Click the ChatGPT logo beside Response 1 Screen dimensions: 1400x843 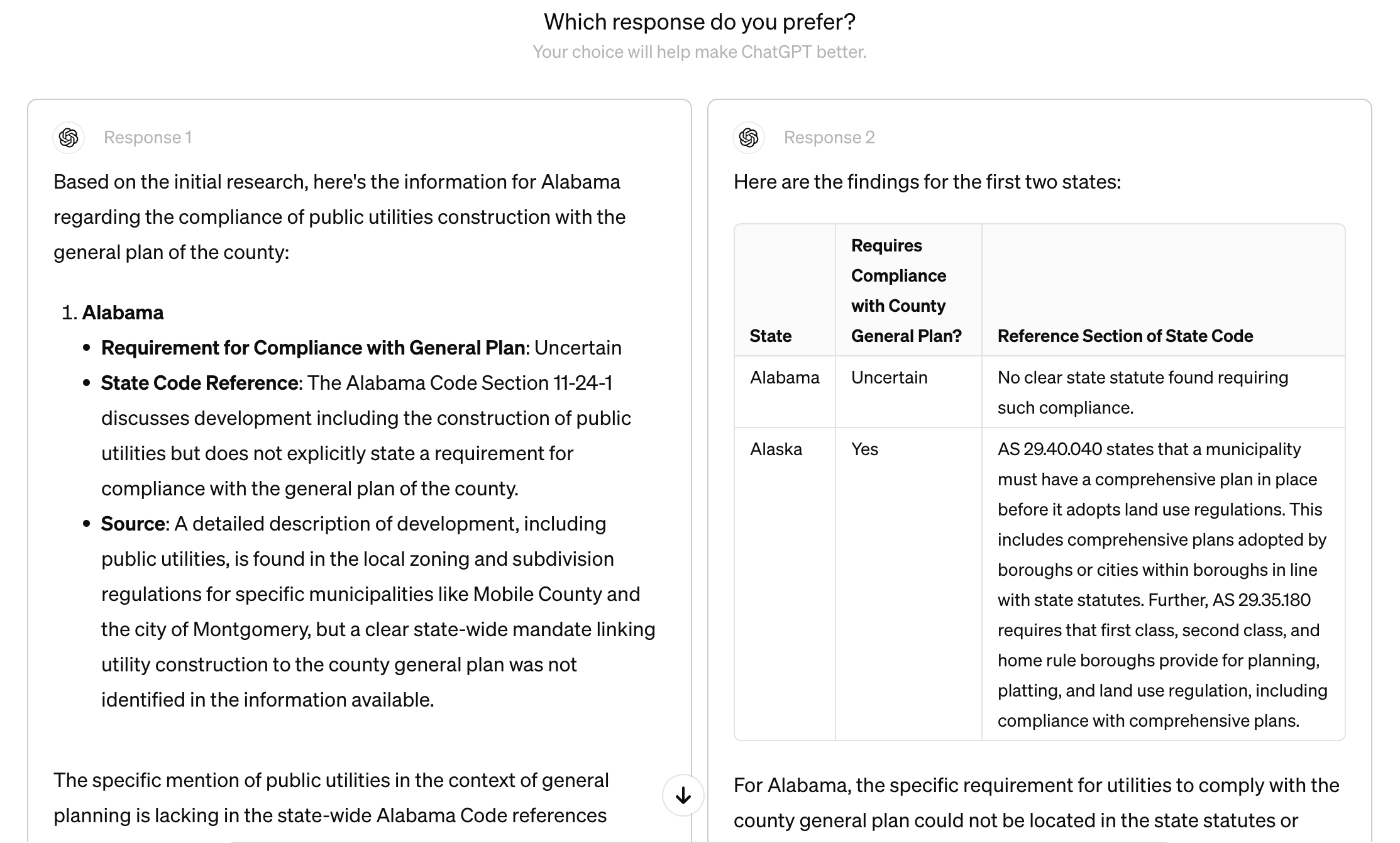69,138
